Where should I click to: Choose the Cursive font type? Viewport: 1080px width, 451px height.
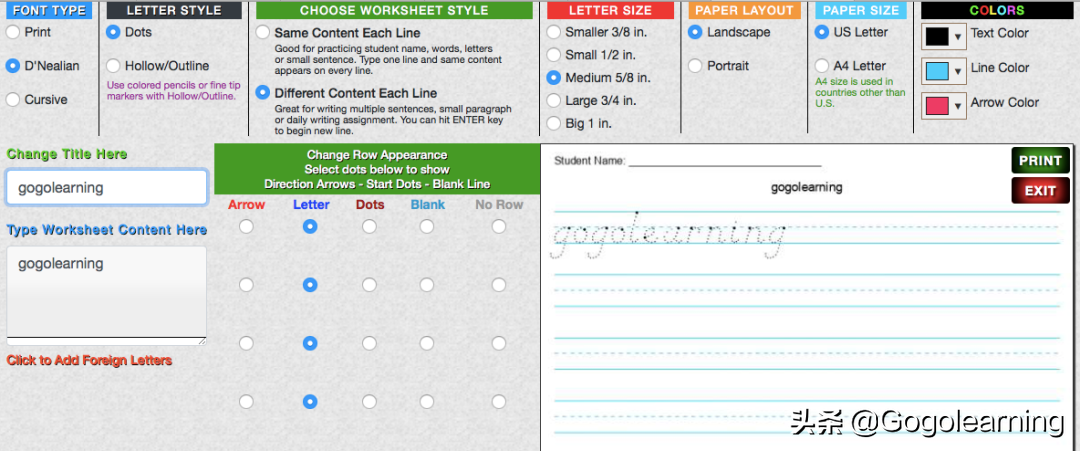[x=13, y=100]
